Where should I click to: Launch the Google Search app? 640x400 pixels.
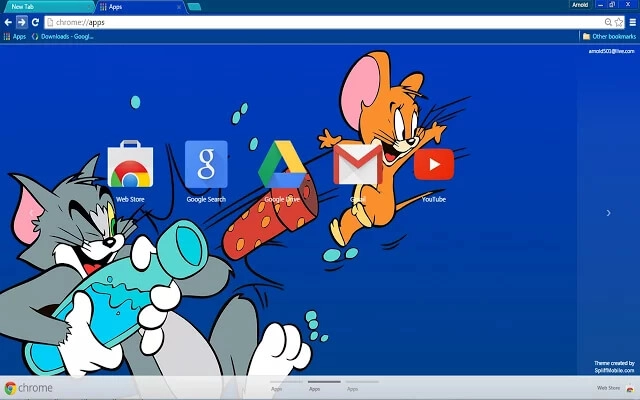(x=206, y=164)
